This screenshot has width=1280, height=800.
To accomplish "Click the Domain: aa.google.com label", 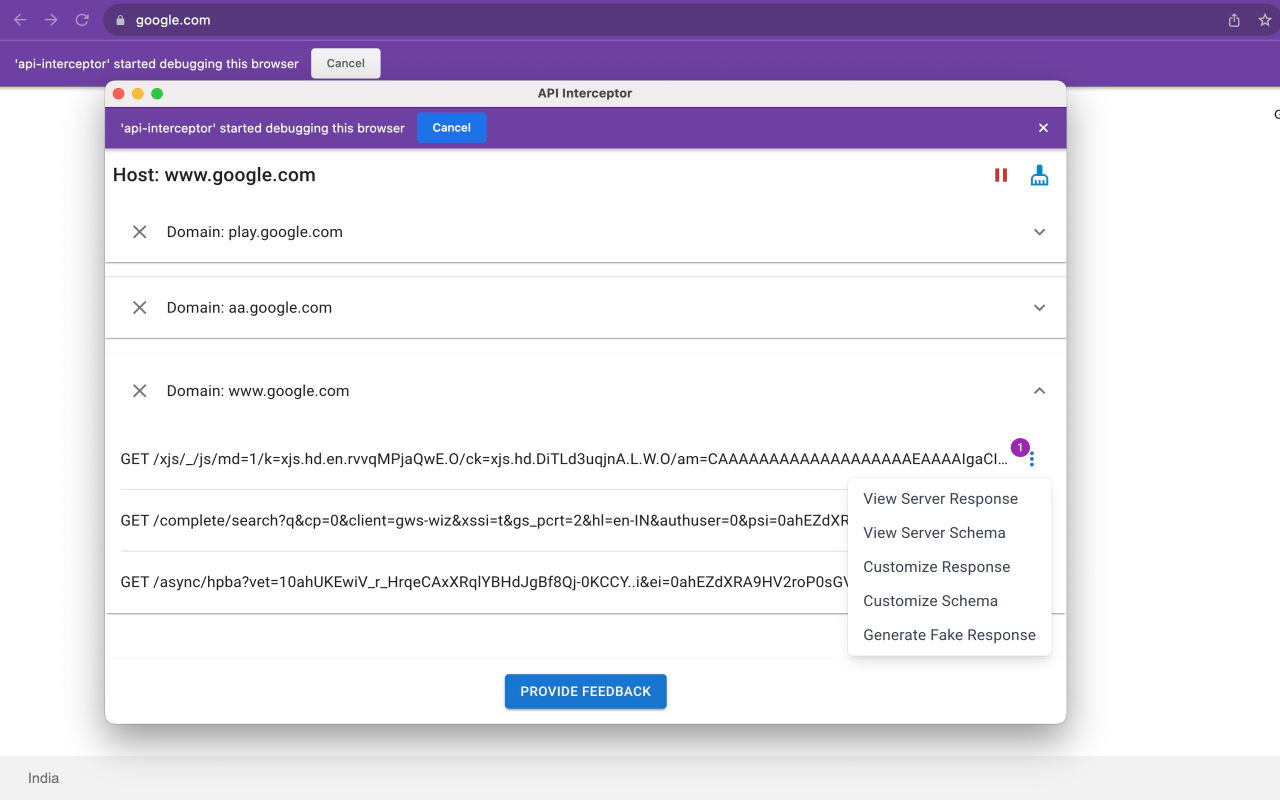I will [249, 308].
